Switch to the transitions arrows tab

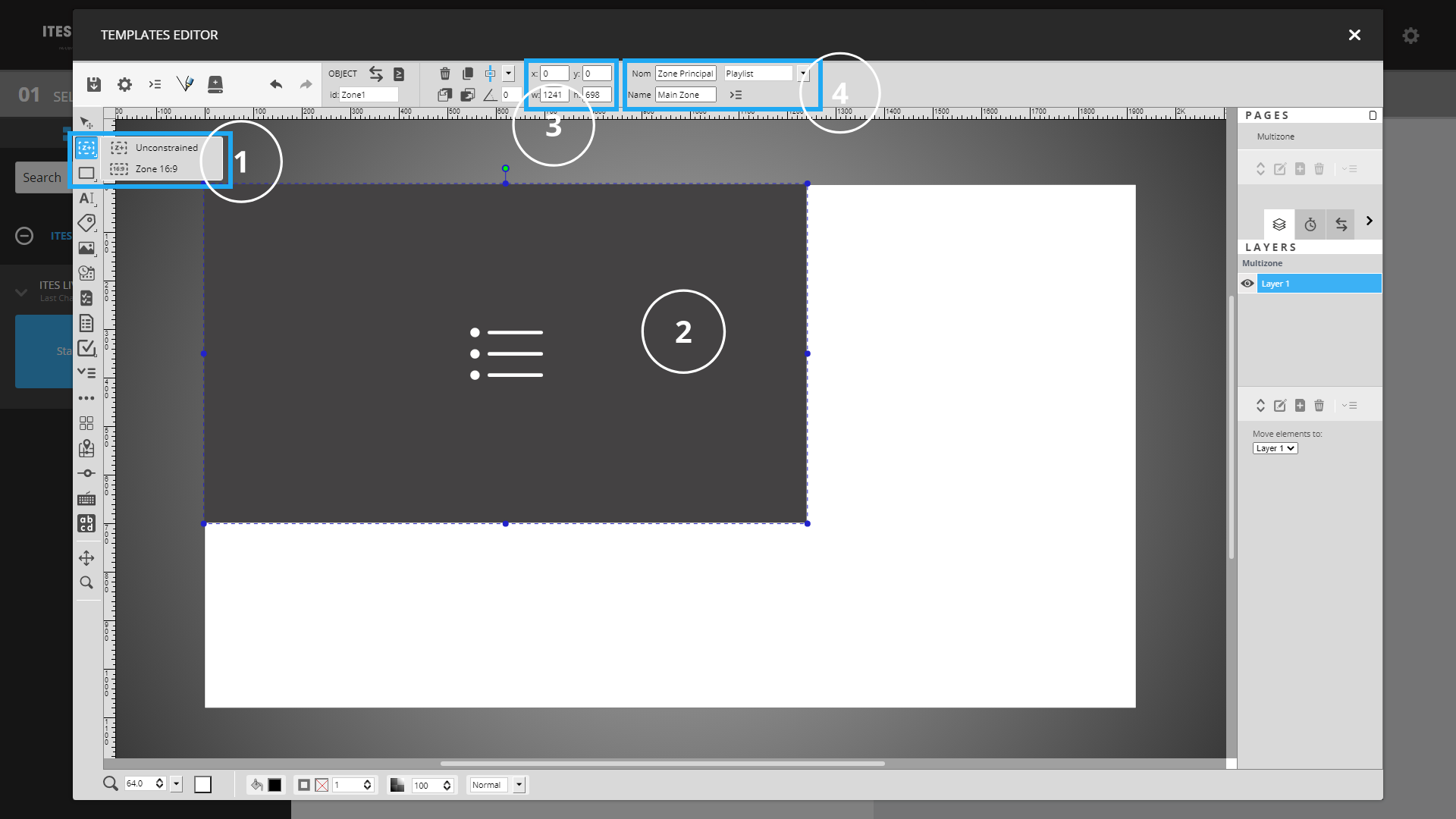coord(1341,224)
